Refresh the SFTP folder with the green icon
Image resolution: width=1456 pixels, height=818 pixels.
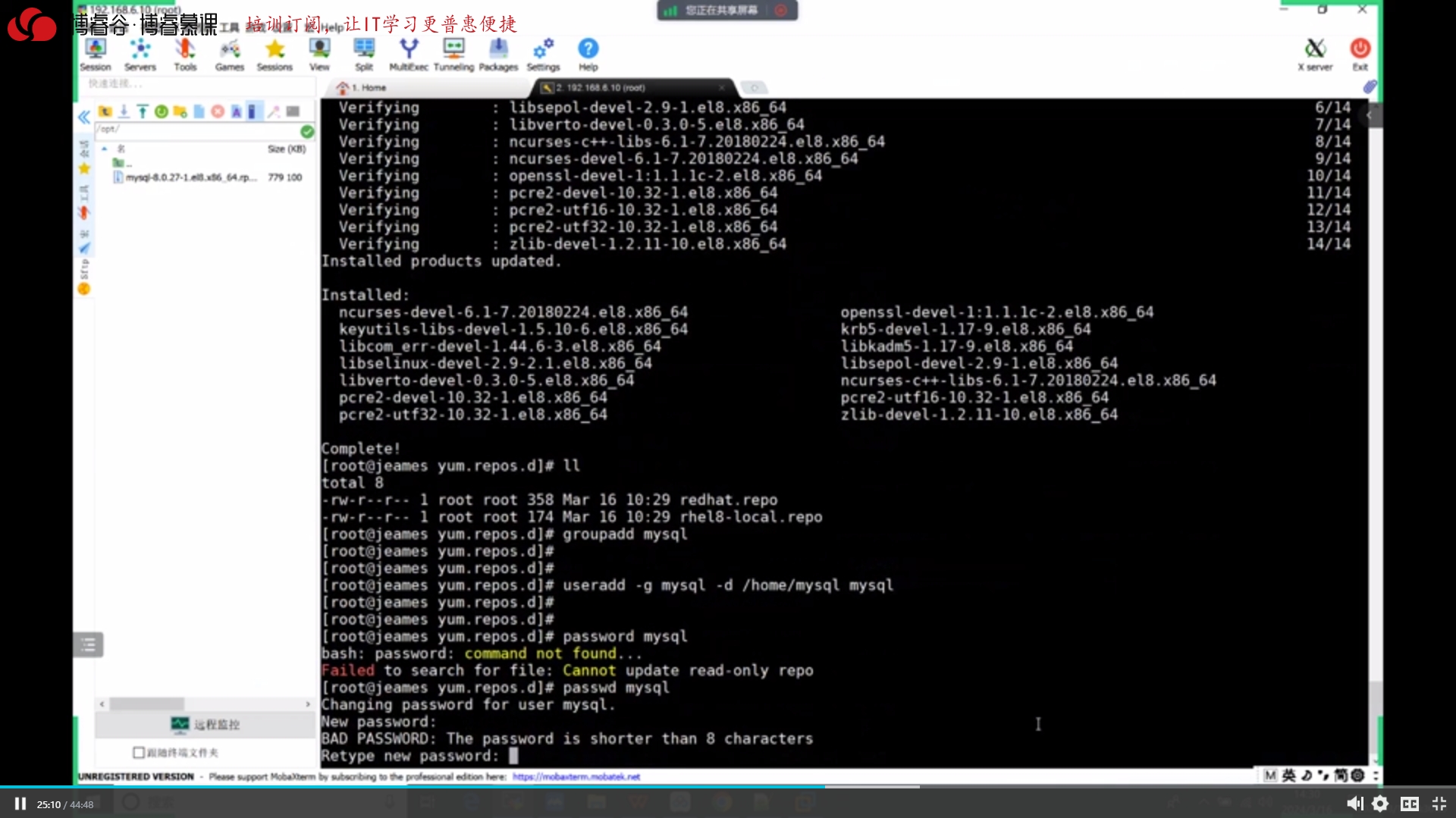click(x=161, y=111)
